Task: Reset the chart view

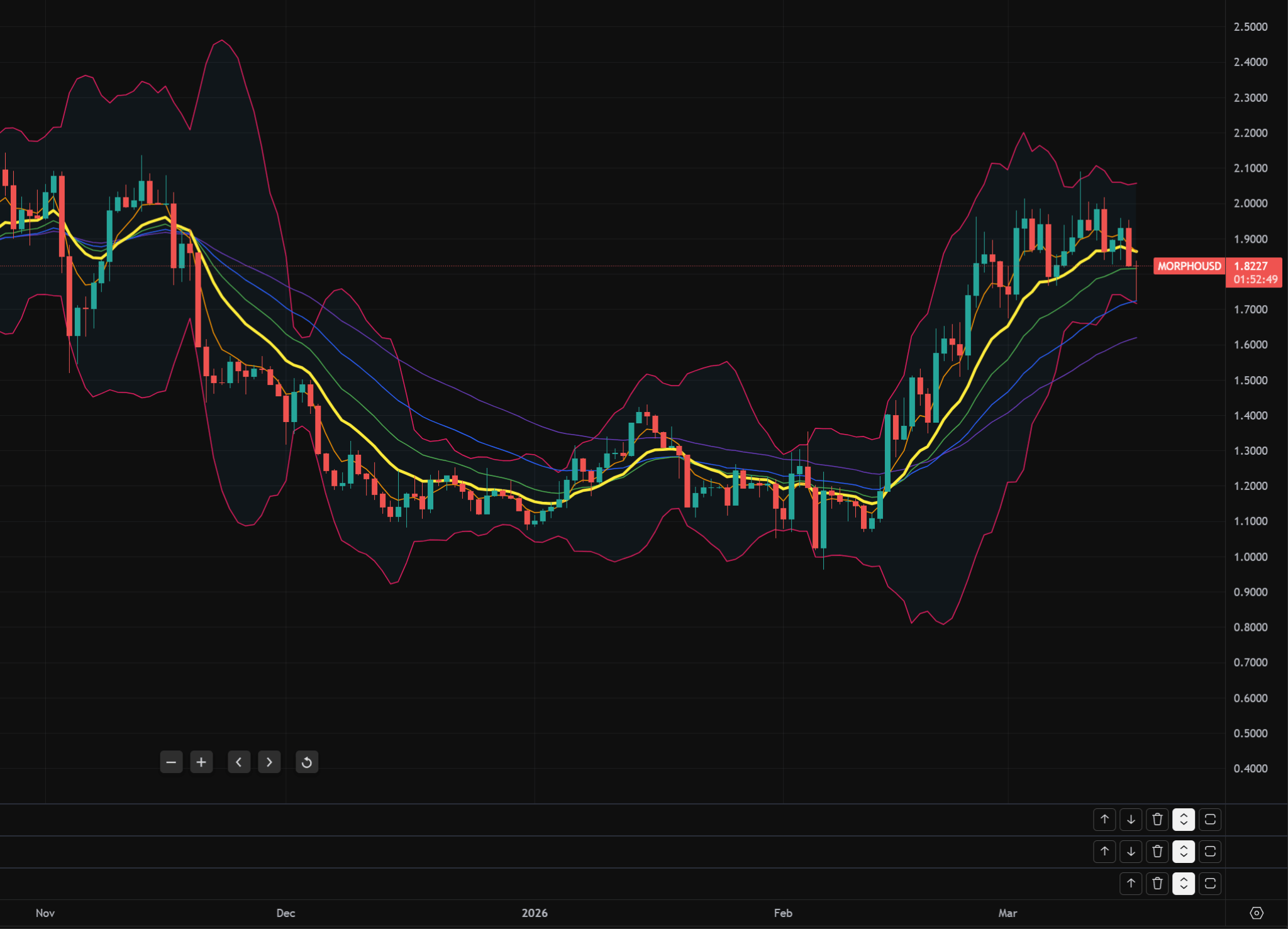Action: pyautogui.click(x=307, y=762)
